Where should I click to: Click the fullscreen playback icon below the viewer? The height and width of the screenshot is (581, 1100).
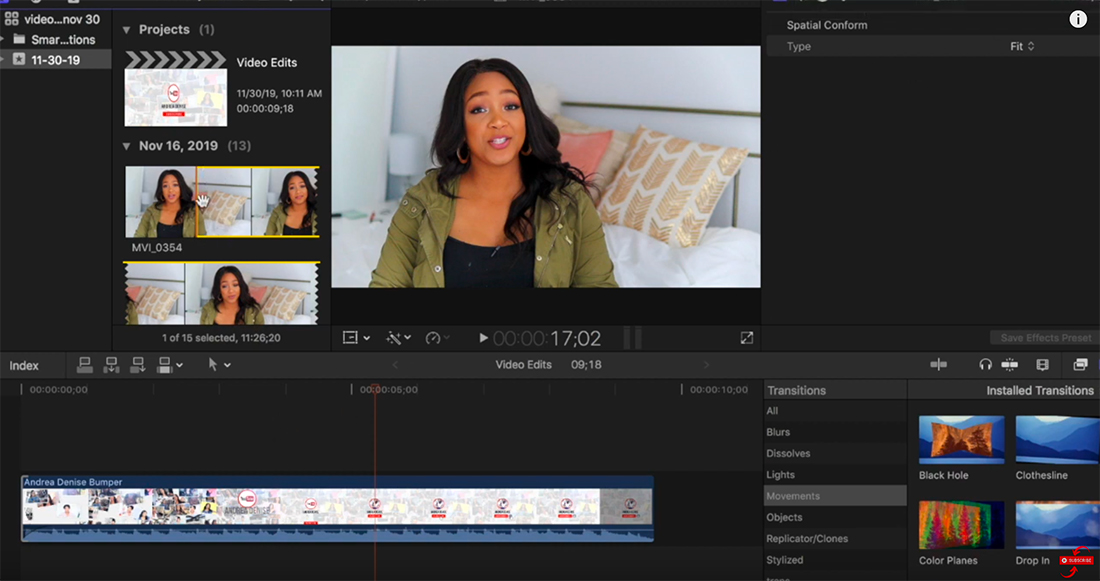click(746, 337)
